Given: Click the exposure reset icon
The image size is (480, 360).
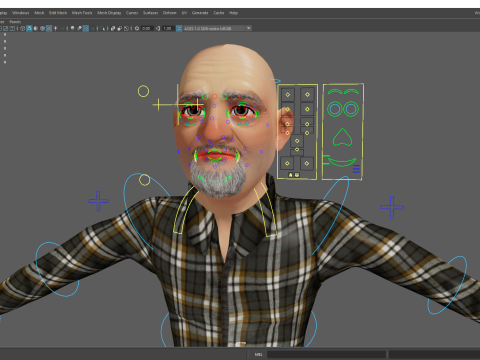Looking at the screenshot, I should coord(137,28).
